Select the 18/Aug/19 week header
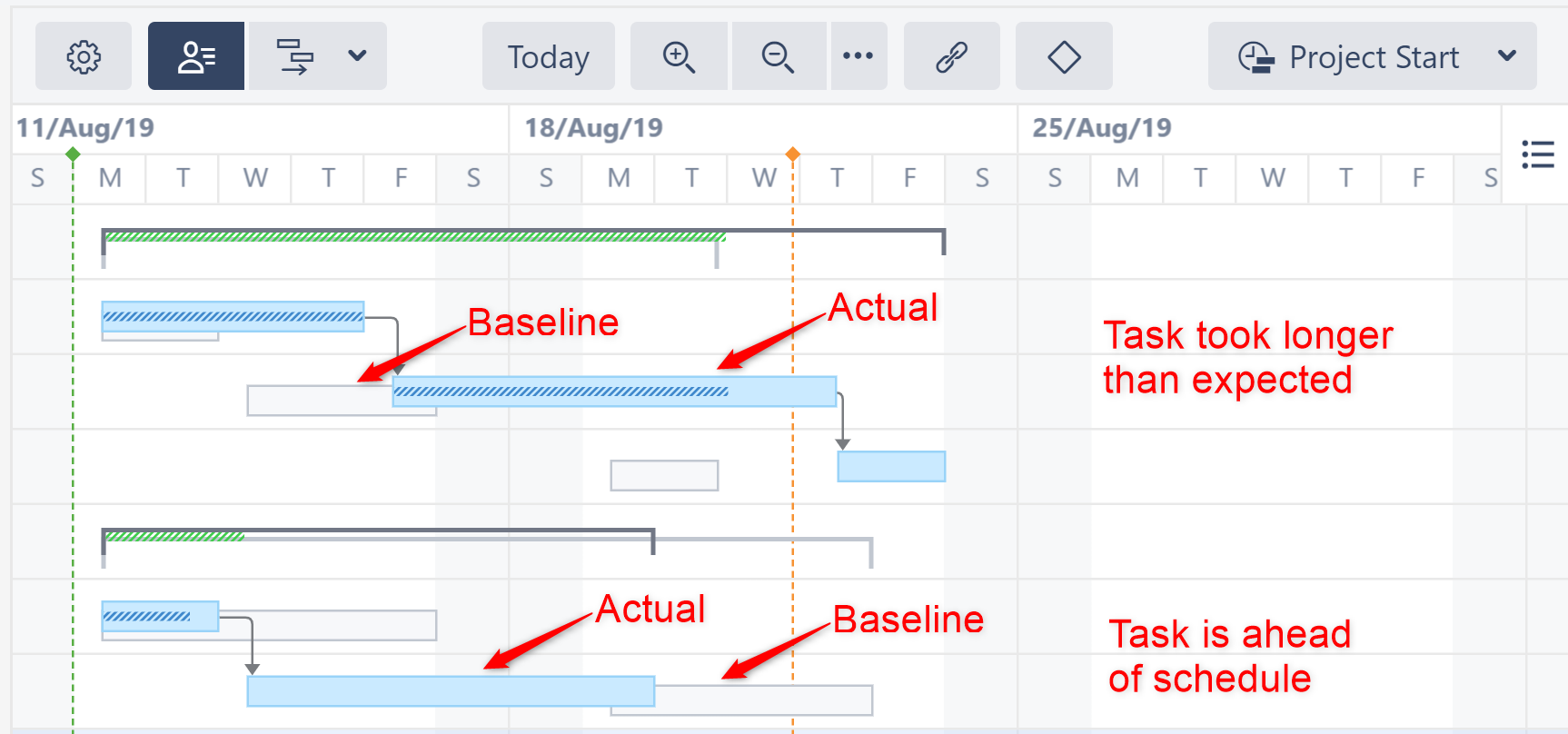 [x=594, y=128]
